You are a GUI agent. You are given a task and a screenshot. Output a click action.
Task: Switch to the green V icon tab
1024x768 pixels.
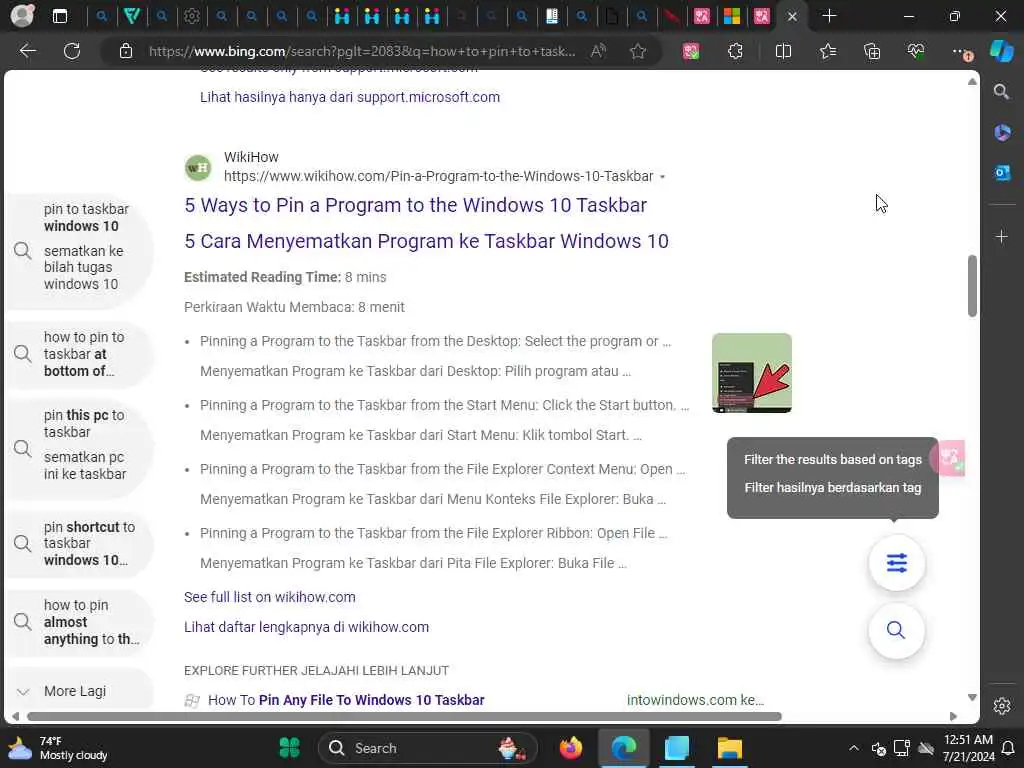point(132,16)
